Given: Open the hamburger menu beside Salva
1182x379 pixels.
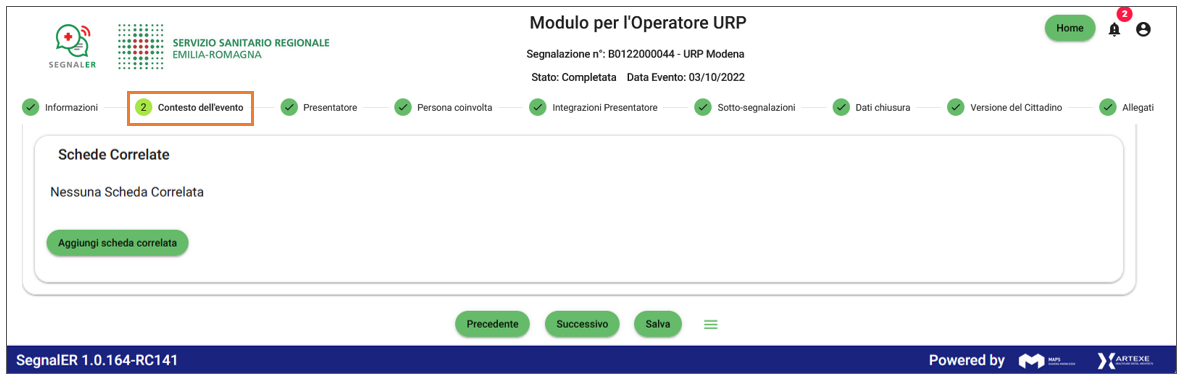Looking at the screenshot, I should click(710, 324).
